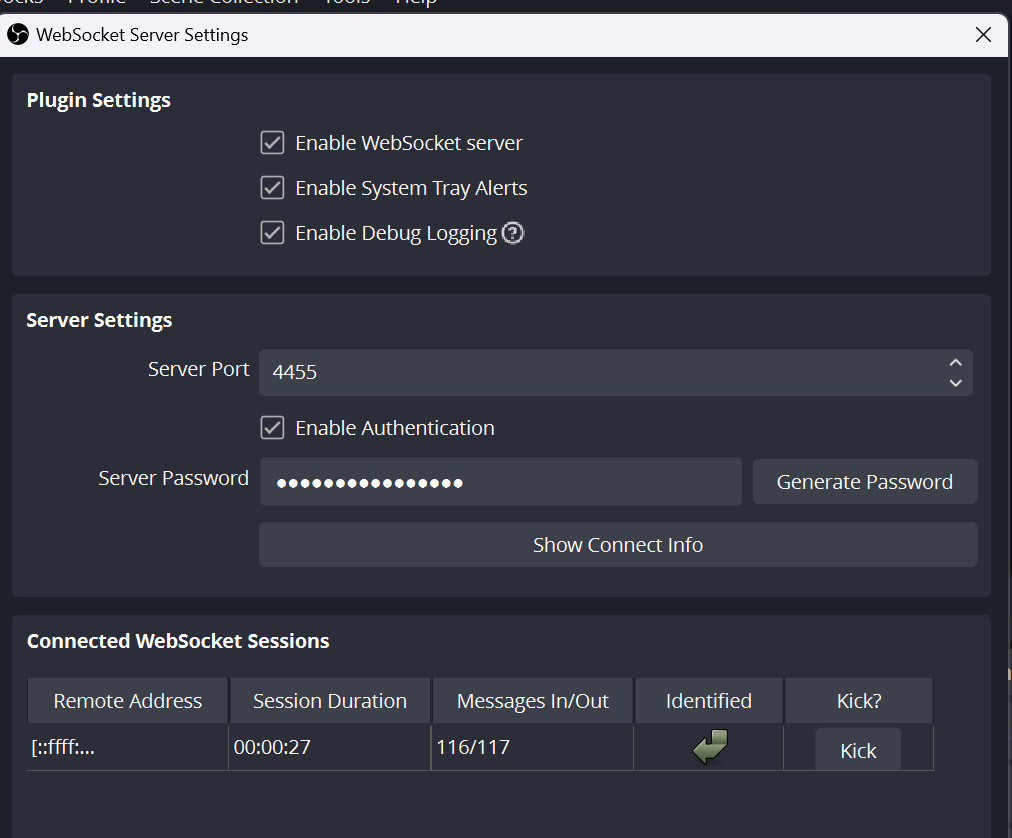Toggle Enable Authentication checkbox

272,427
